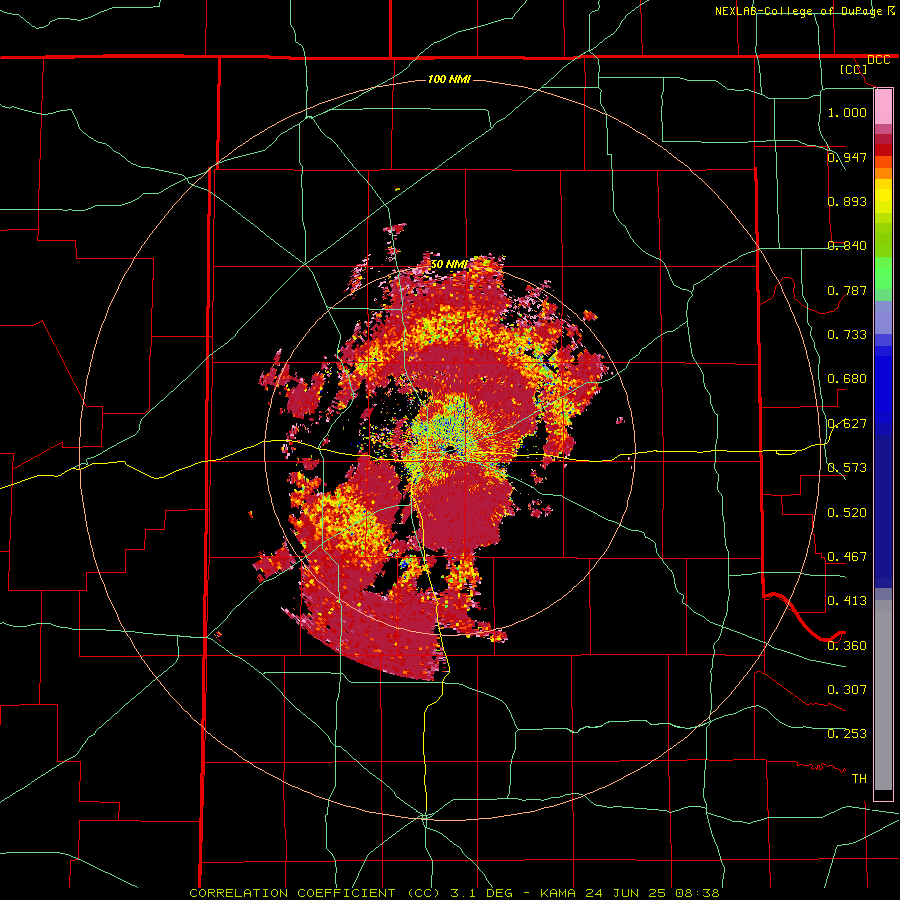Click the 1.000 legend value
The width and height of the screenshot is (900, 900).
point(847,112)
